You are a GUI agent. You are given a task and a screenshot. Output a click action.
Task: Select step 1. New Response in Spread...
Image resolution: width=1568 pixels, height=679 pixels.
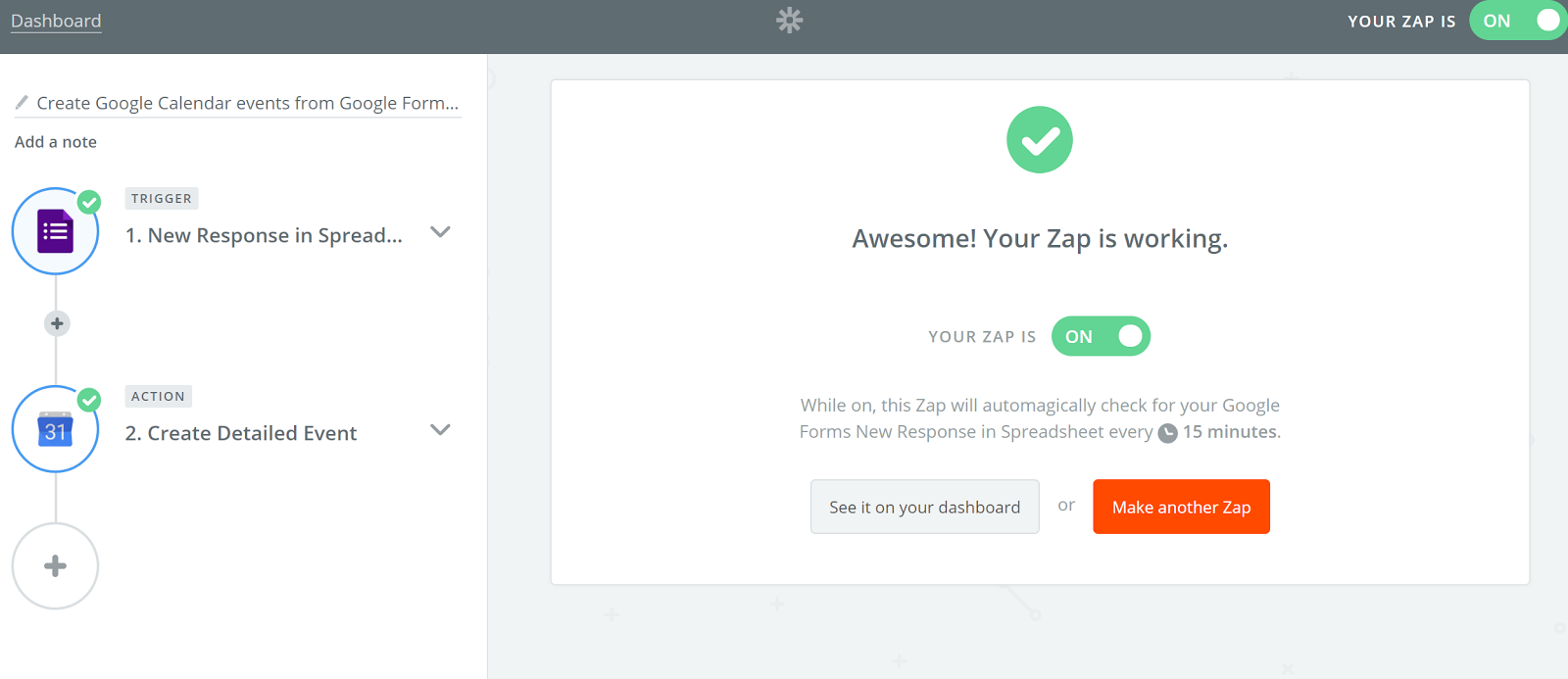pos(264,235)
